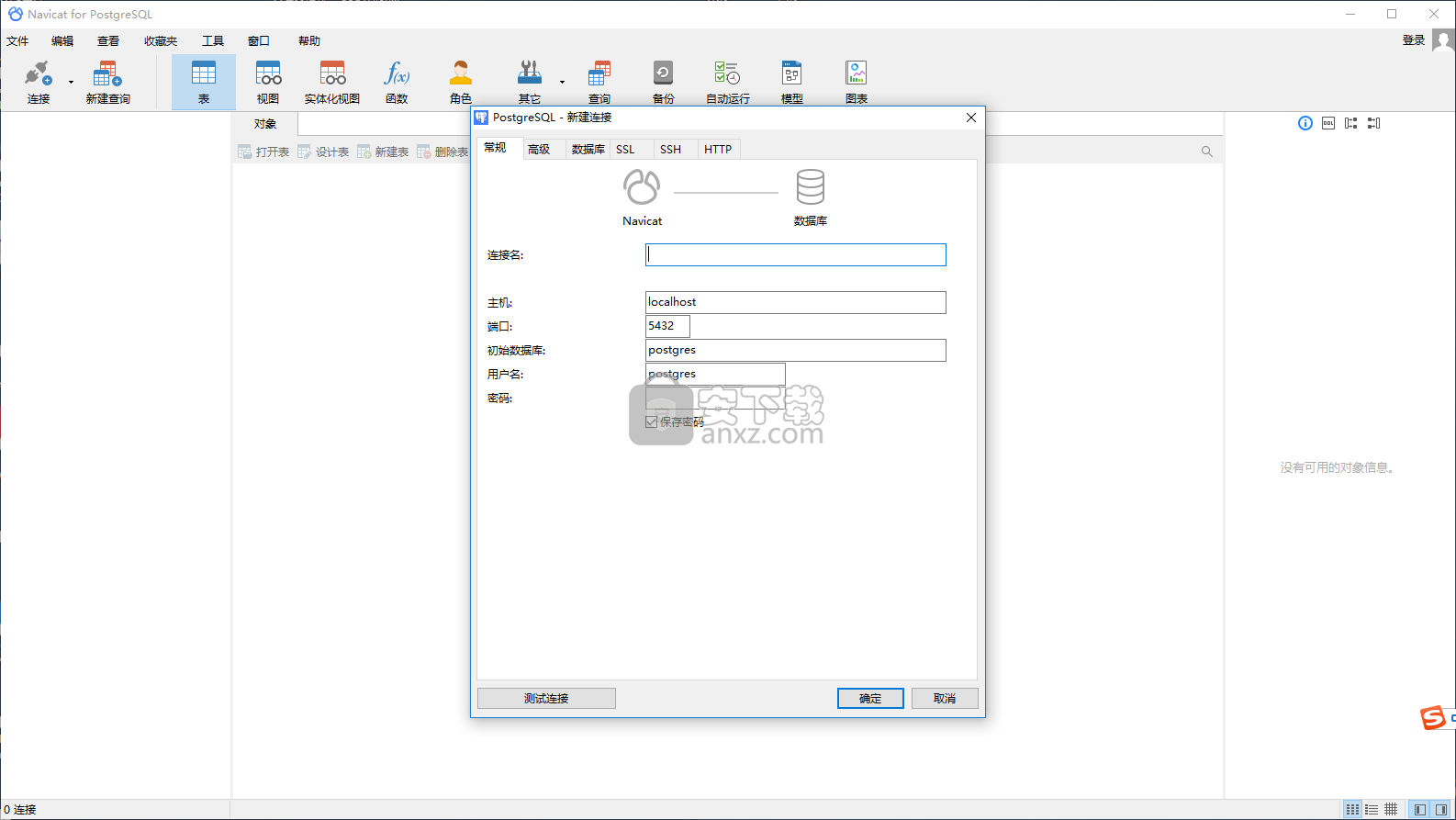The image size is (1456, 820).
Task: Open the 工具 menu
Action: click(213, 41)
